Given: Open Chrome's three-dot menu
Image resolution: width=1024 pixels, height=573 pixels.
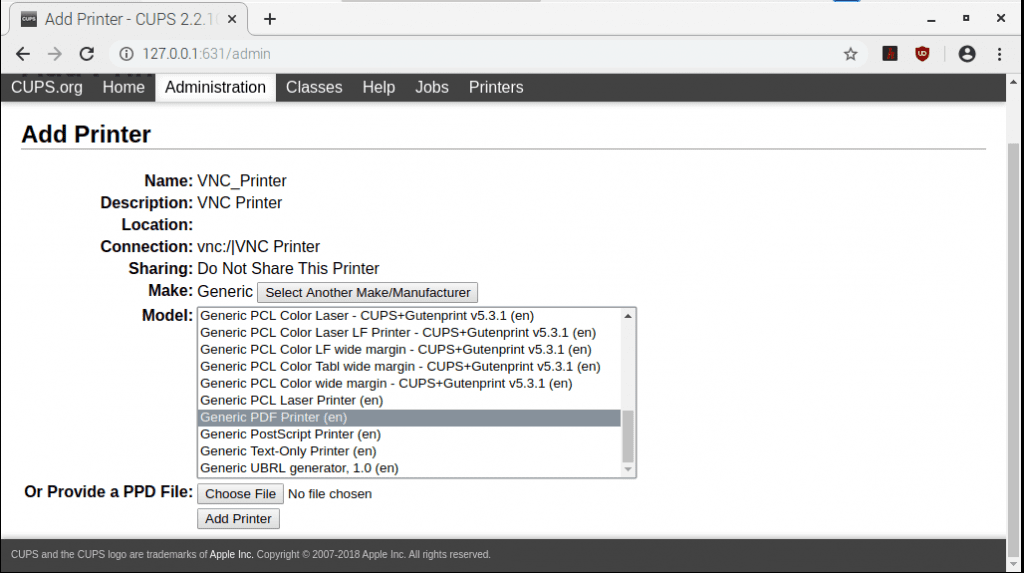Looking at the screenshot, I should pos(1000,54).
